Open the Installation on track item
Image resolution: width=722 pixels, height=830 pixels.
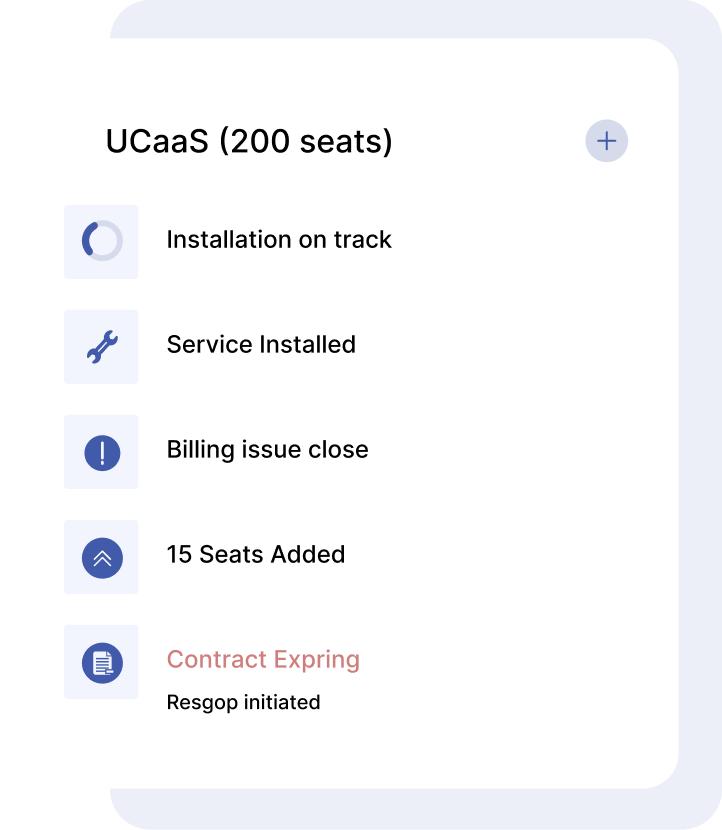coord(279,240)
